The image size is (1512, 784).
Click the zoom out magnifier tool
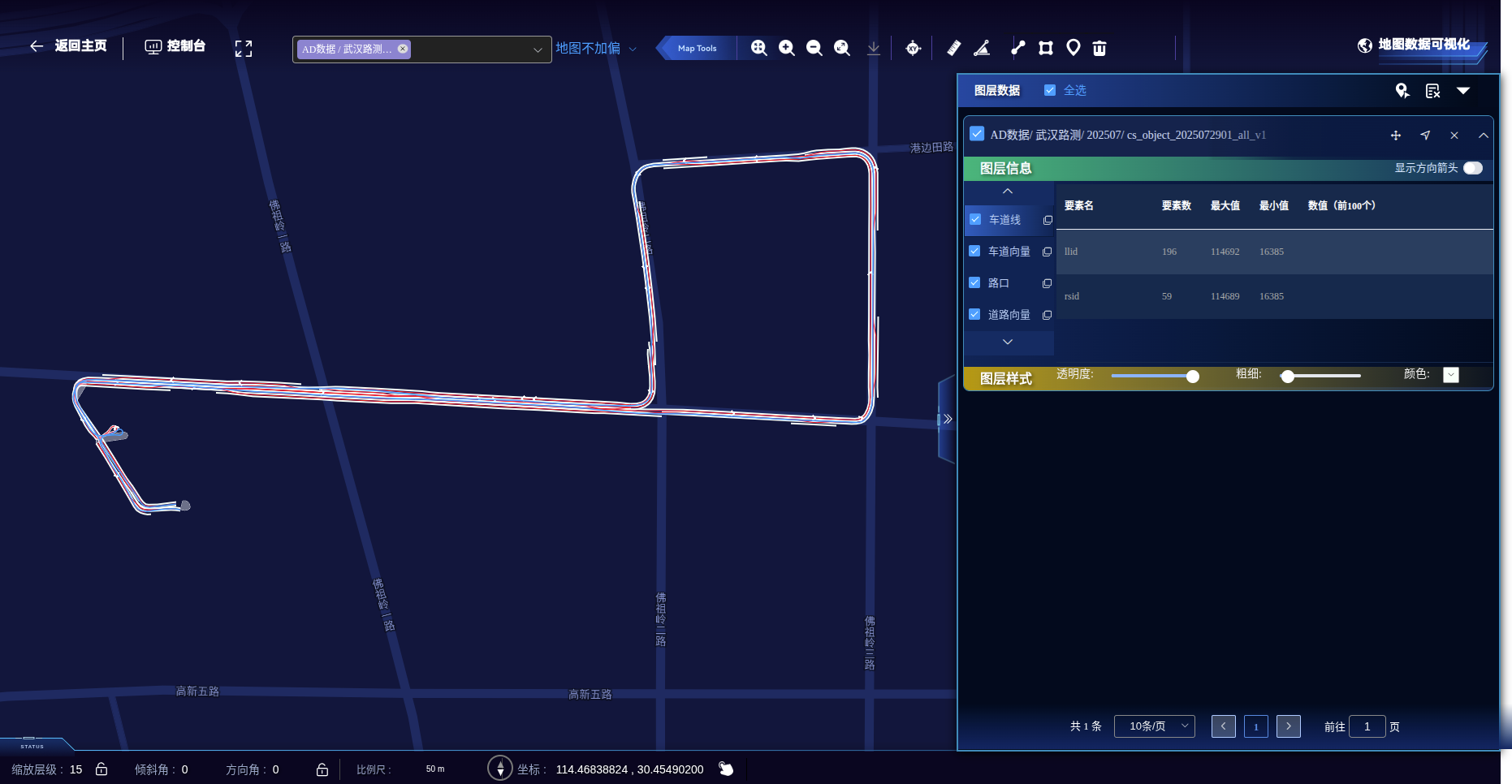[x=814, y=48]
